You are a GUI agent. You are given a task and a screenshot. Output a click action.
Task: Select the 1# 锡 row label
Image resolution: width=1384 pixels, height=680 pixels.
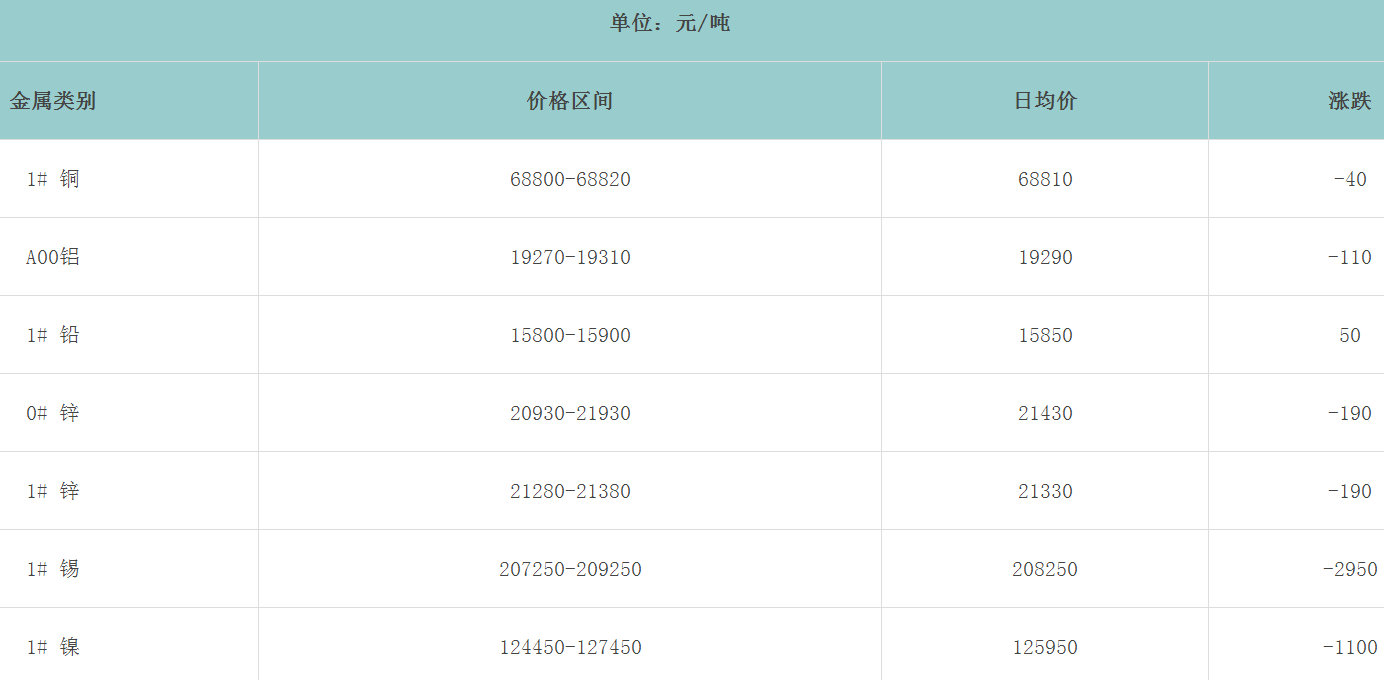click(x=53, y=570)
